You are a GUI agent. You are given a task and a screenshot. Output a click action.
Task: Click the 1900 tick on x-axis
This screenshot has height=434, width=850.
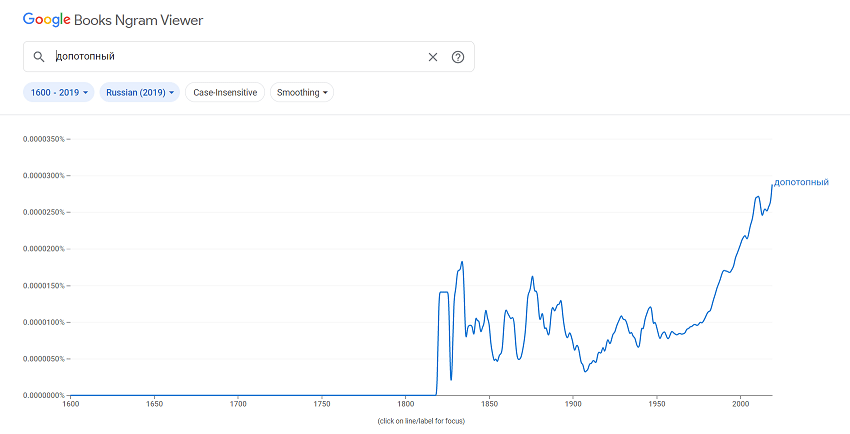[572, 404]
